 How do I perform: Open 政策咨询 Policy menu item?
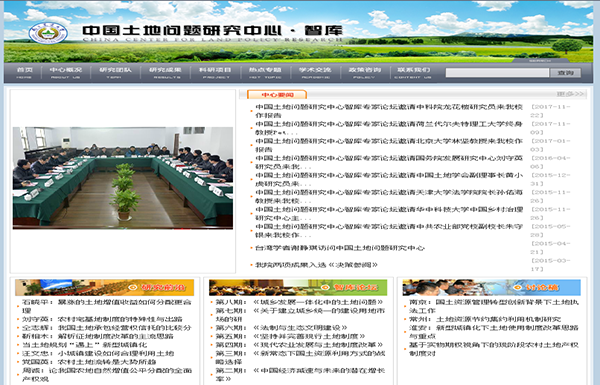click(x=364, y=73)
